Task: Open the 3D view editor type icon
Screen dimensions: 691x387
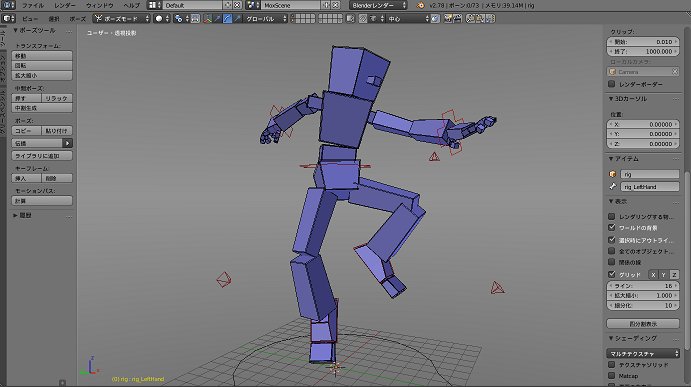Action: click(8, 19)
